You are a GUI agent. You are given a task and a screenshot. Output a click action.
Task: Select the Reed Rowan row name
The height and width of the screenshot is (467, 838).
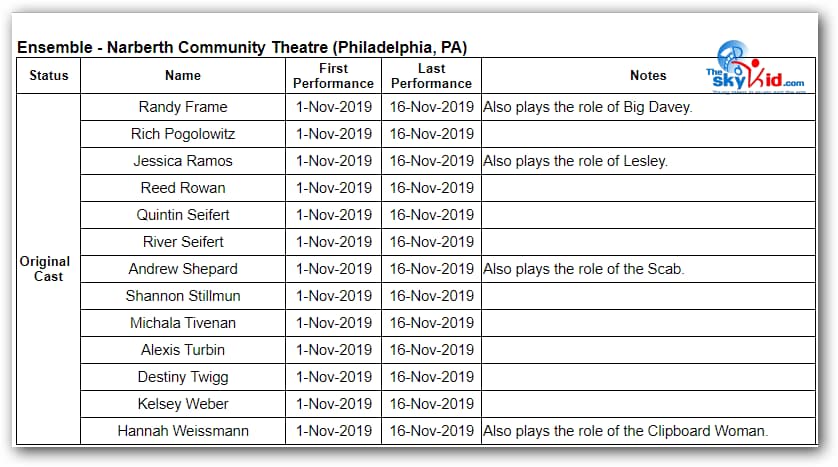[183, 188]
